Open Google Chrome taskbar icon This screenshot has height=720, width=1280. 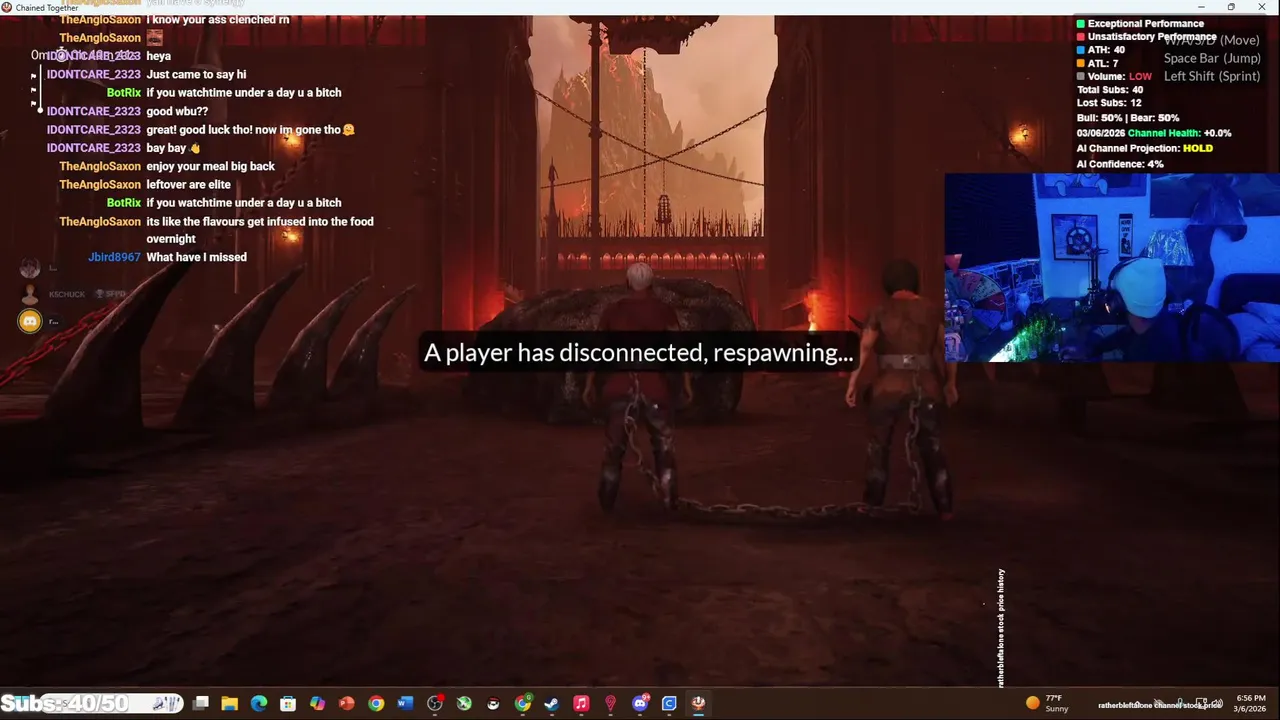pyautogui.click(x=376, y=703)
